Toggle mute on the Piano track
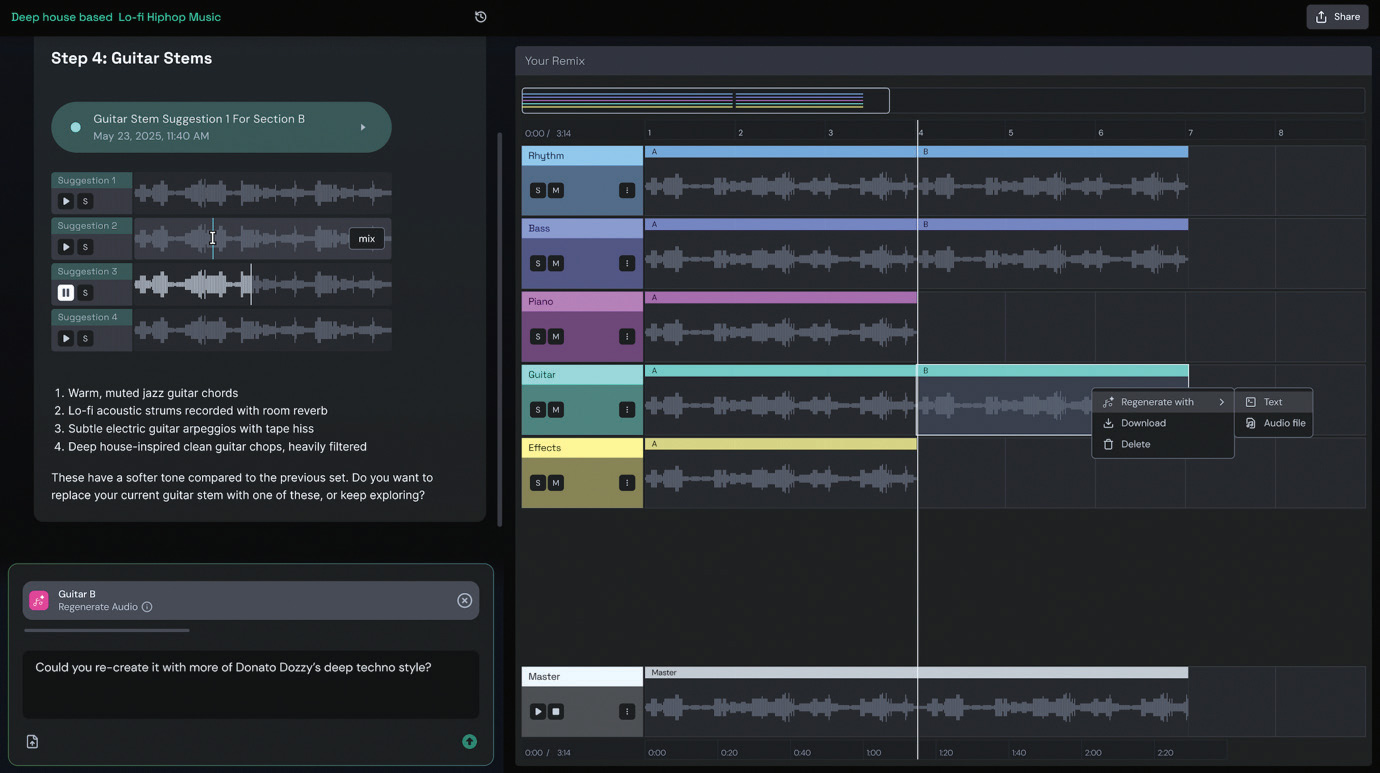Viewport: 1380px width, 773px height. 556,337
